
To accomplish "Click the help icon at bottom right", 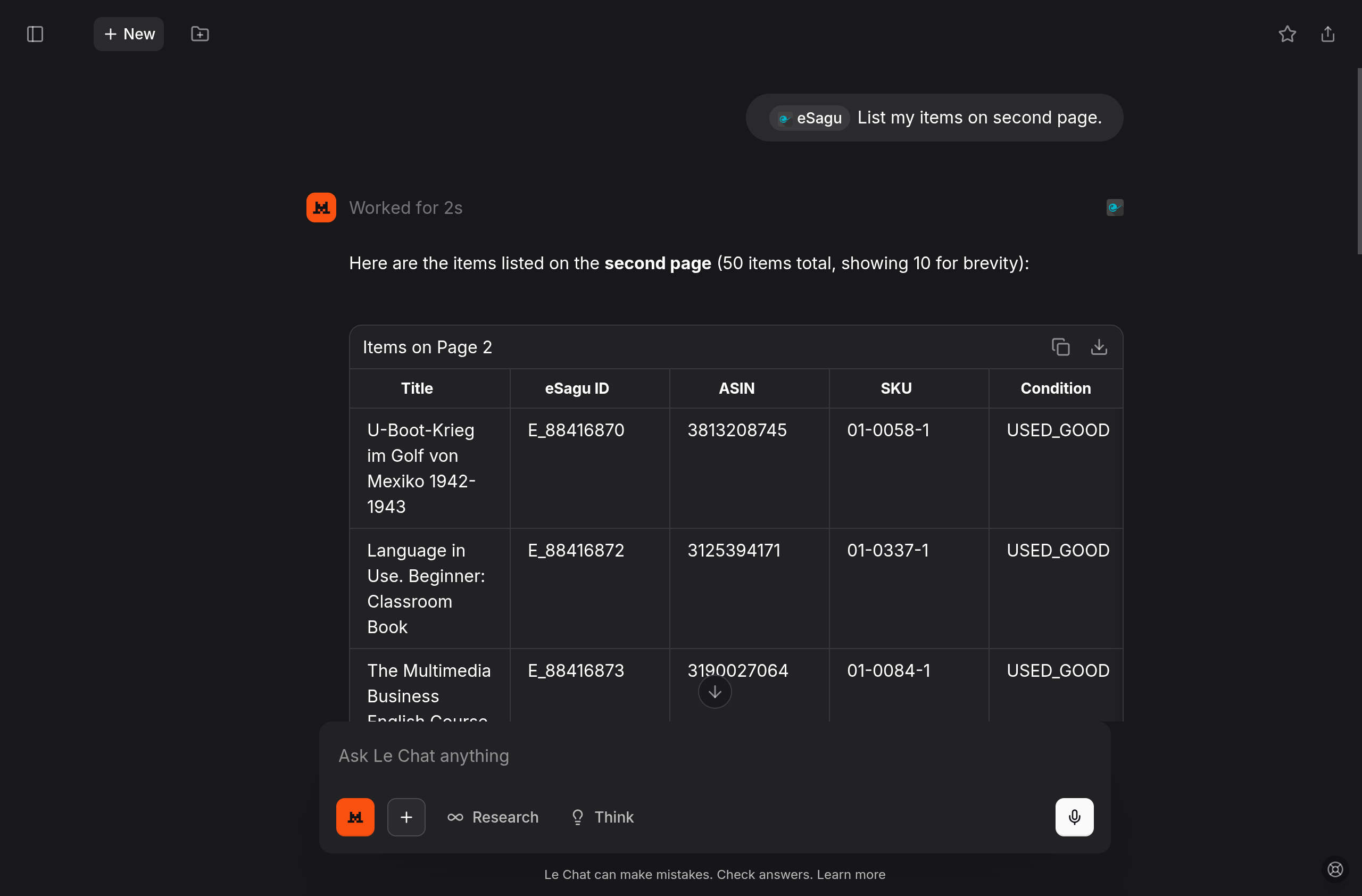I will (1335, 870).
